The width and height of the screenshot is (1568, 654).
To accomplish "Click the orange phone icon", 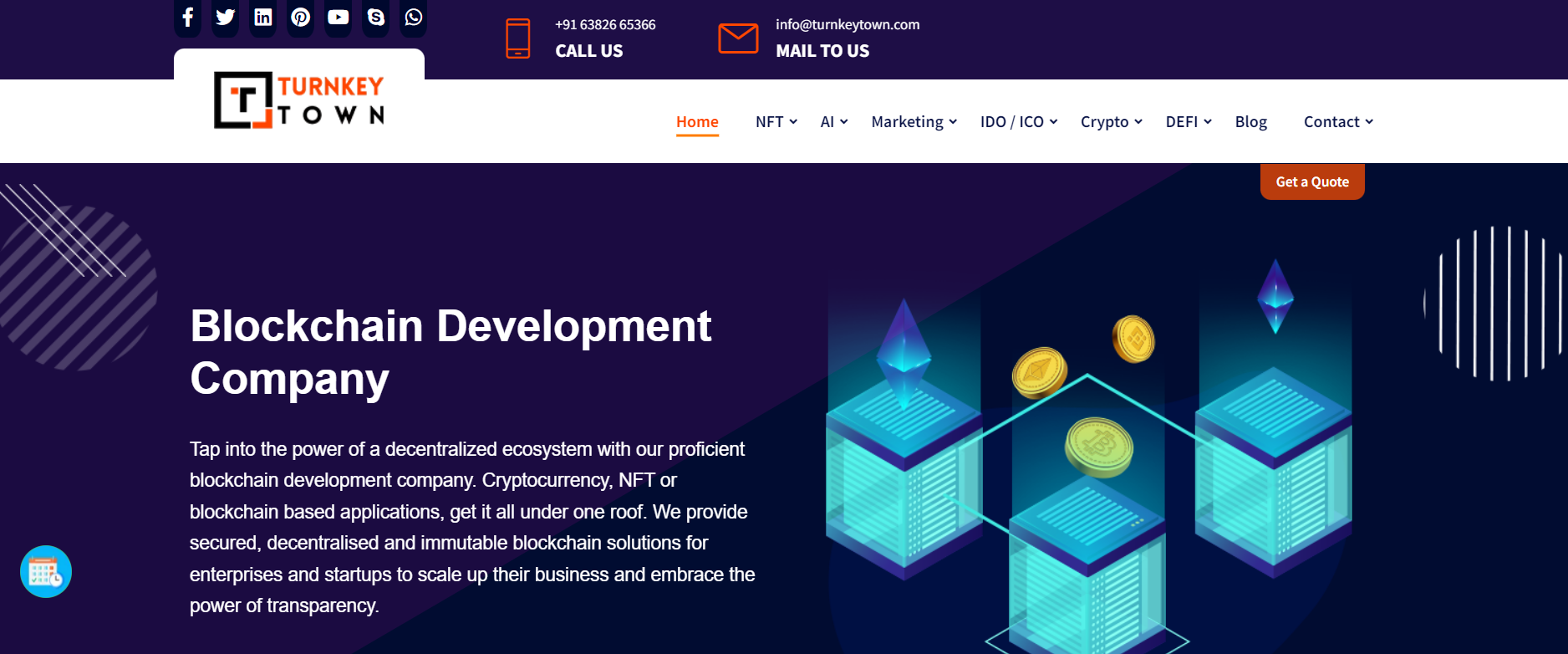I will pos(518,38).
